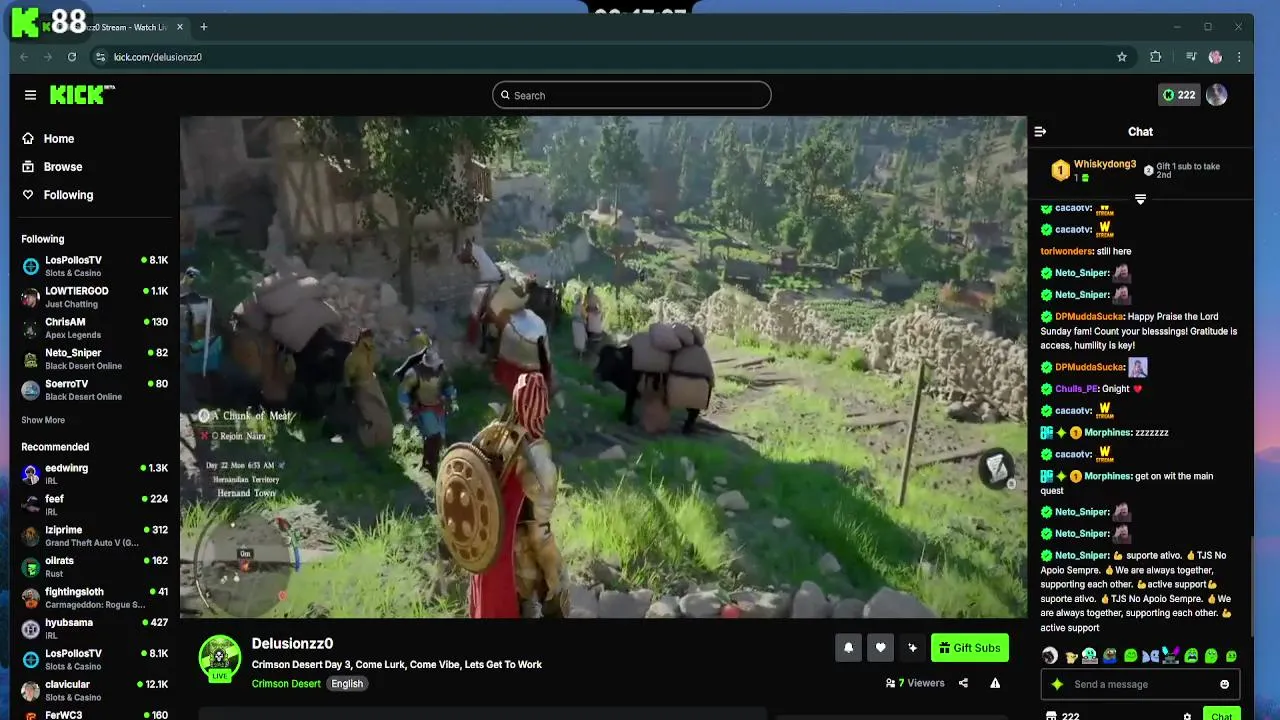
Task: Open LOWTIERGOD channel
Action: (x=95, y=296)
